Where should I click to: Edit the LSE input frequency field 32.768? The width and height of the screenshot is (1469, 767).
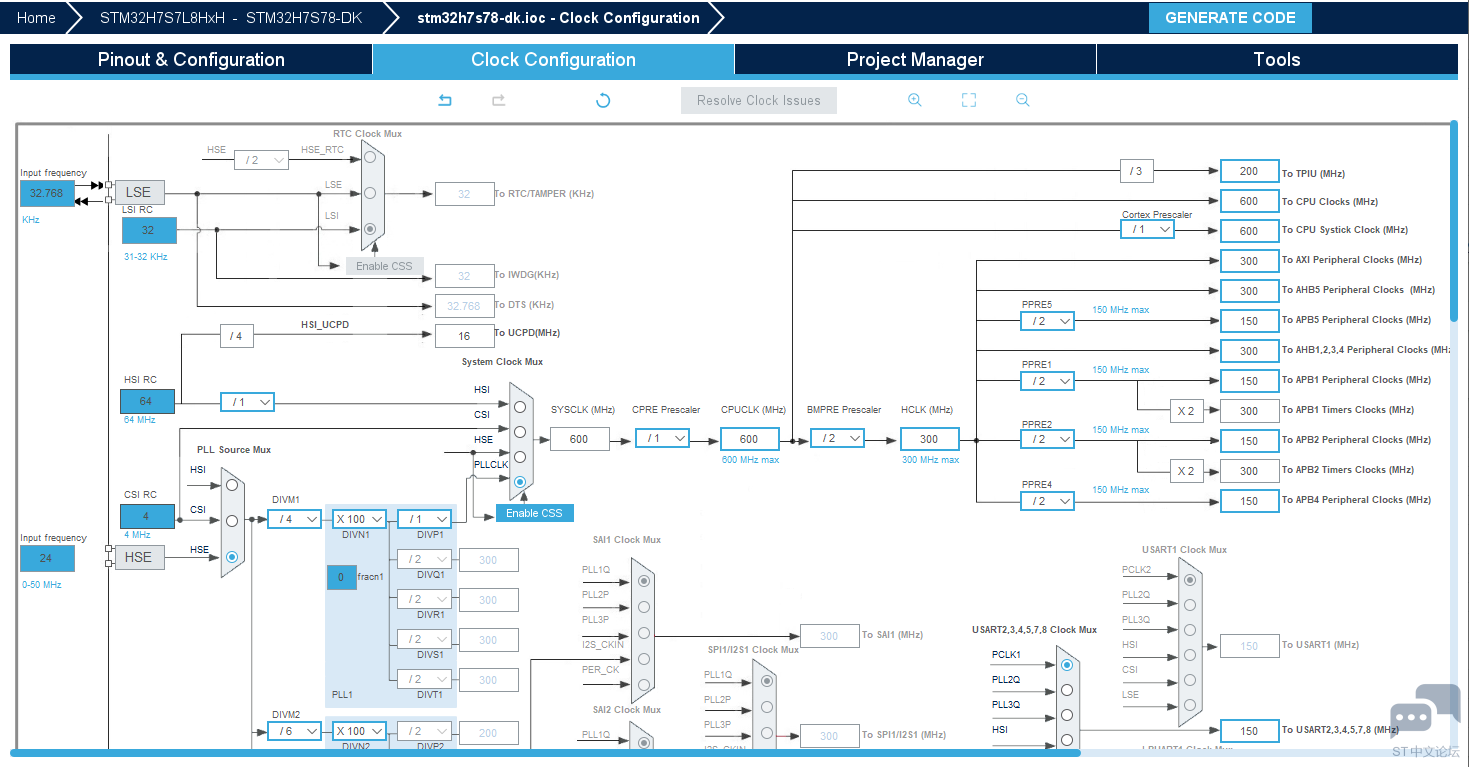47,193
